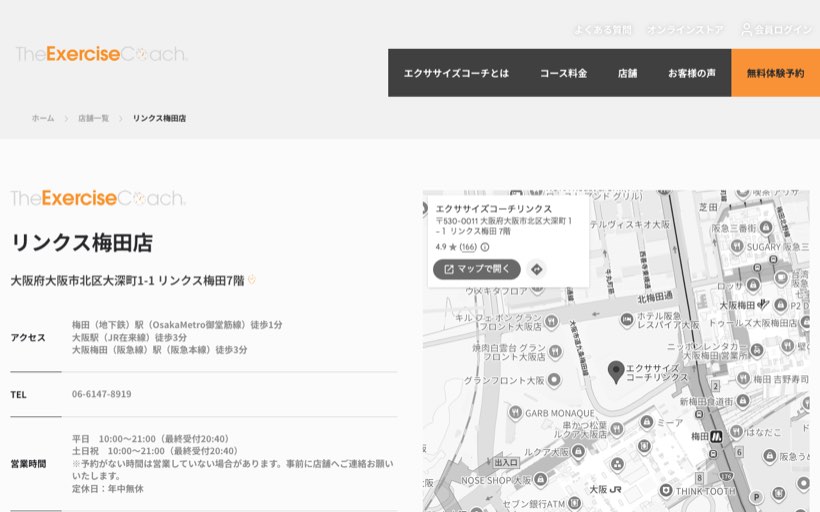
Task: Click the 土日祝 10:00〜21:00 hours line
Action: (155, 451)
